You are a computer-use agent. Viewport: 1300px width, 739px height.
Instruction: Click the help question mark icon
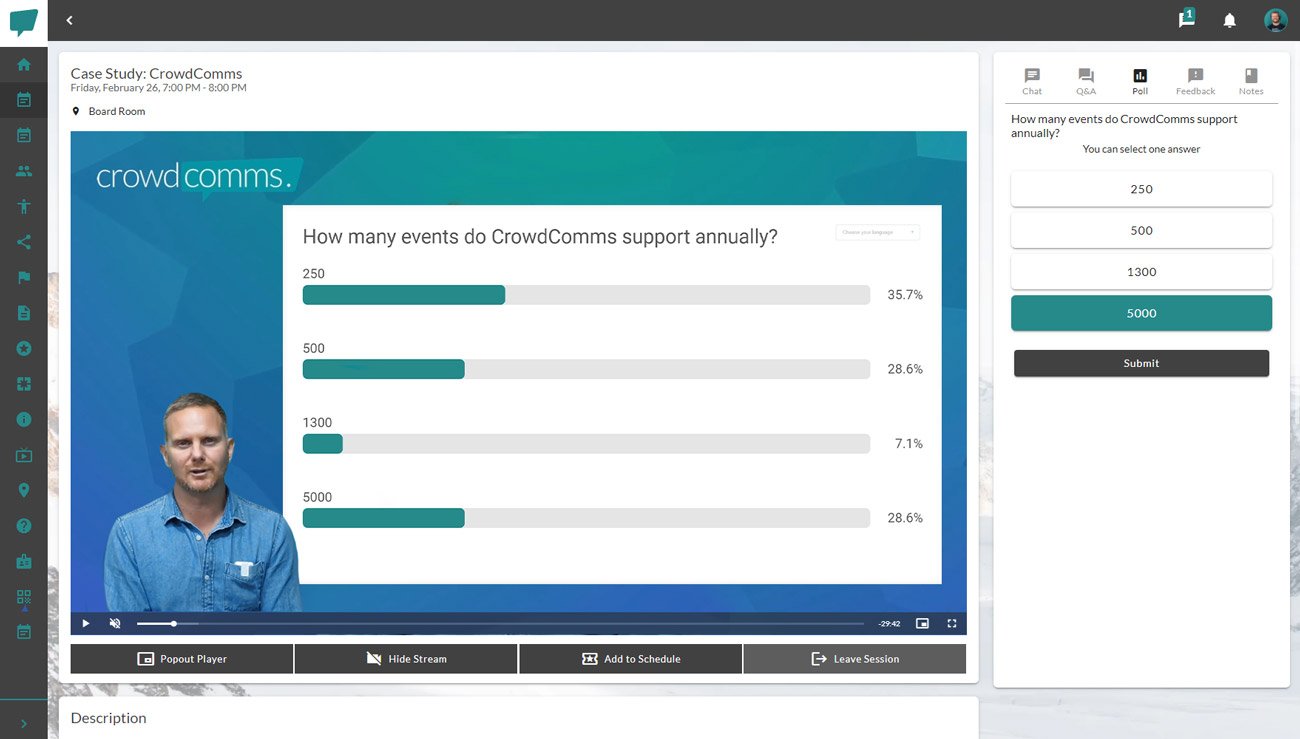point(24,526)
